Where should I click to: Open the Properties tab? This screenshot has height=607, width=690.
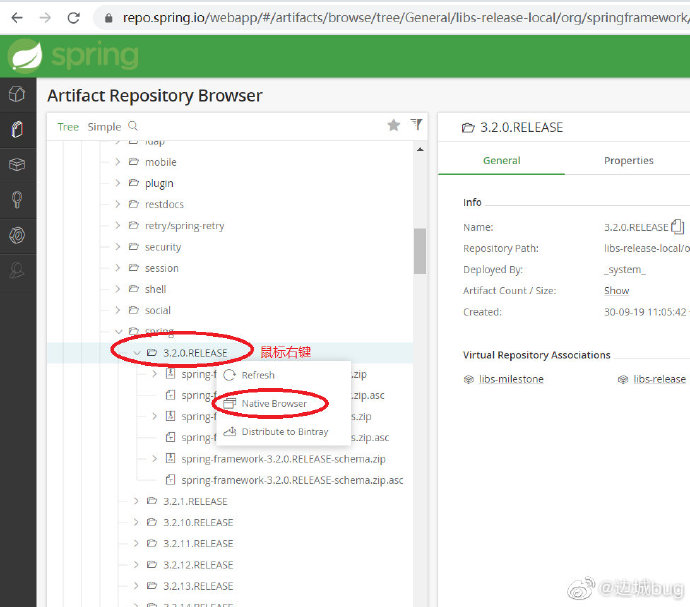coord(628,161)
